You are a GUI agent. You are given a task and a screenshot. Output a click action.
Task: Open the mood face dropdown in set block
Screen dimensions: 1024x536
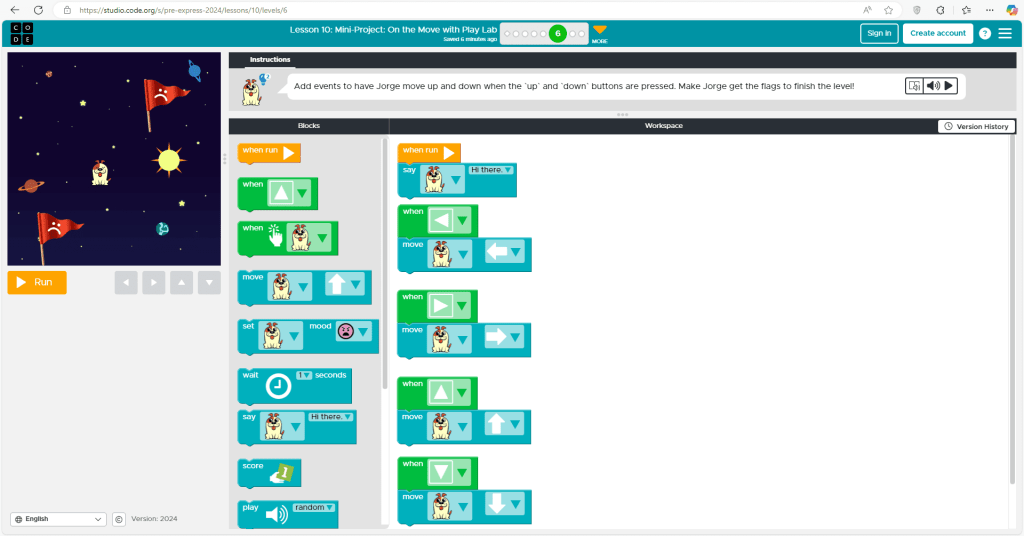pos(353,332)
